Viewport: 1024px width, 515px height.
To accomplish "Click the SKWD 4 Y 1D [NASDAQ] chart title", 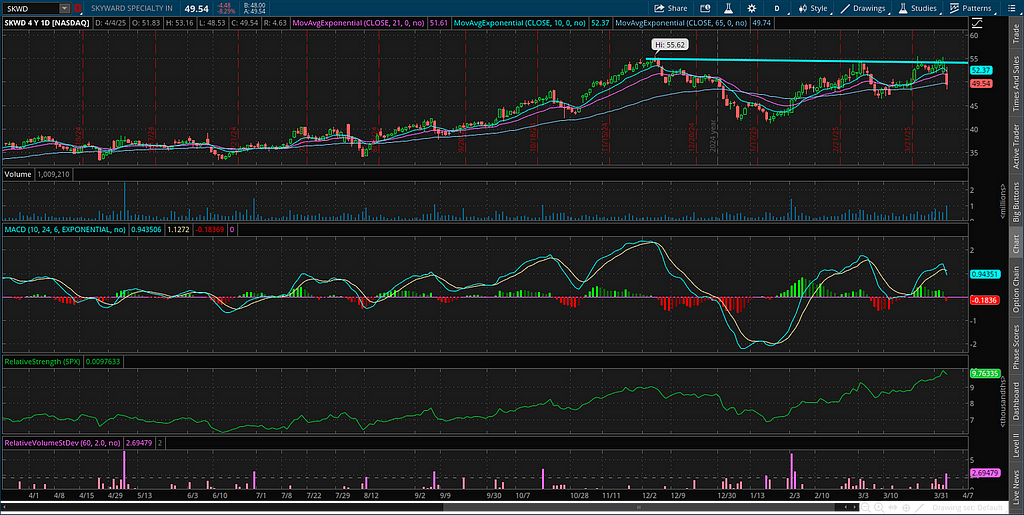I will [47, 22].
